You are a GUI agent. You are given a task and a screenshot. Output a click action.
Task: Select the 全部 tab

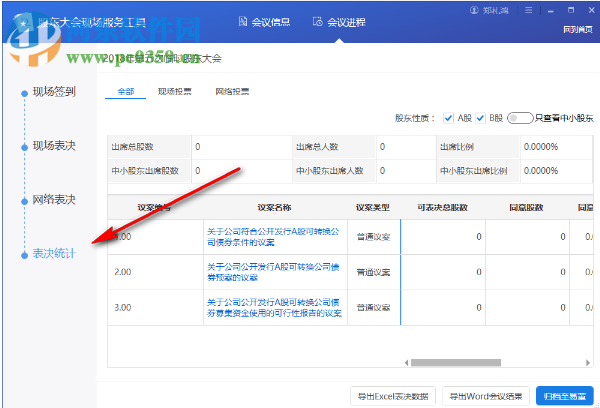click(x=126, y=91)
